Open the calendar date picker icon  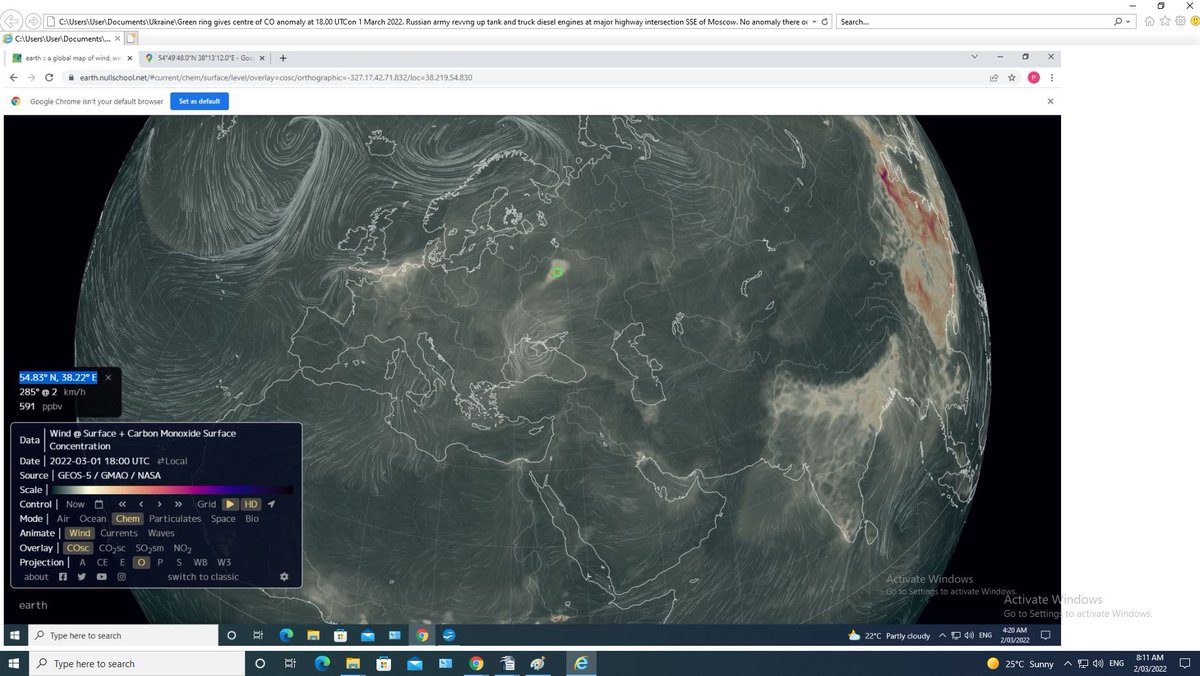click(x=99, y=504)
